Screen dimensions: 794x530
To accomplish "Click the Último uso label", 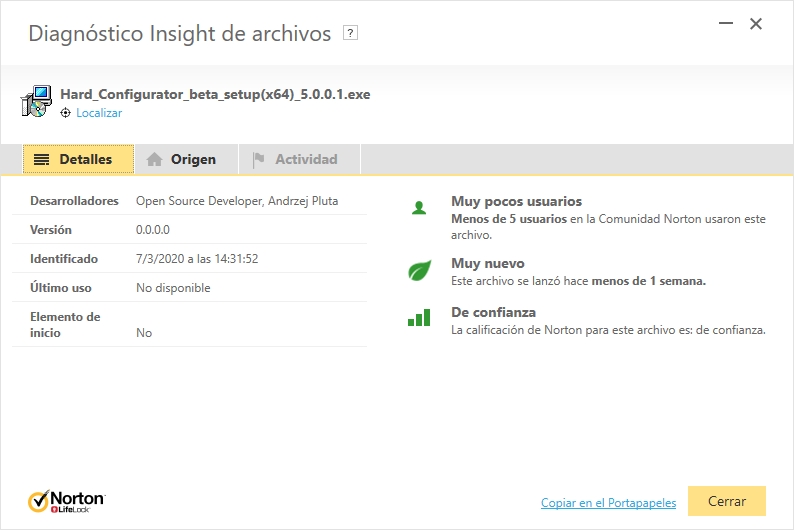I will point(61,288).
